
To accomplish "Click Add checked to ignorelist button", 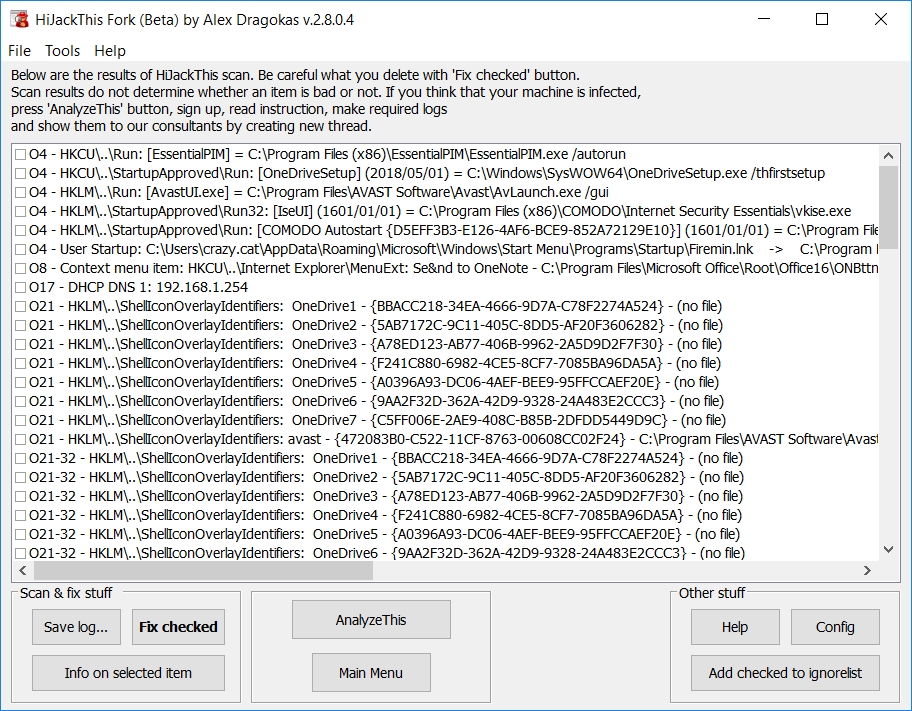I will click(x=785, y=673).
